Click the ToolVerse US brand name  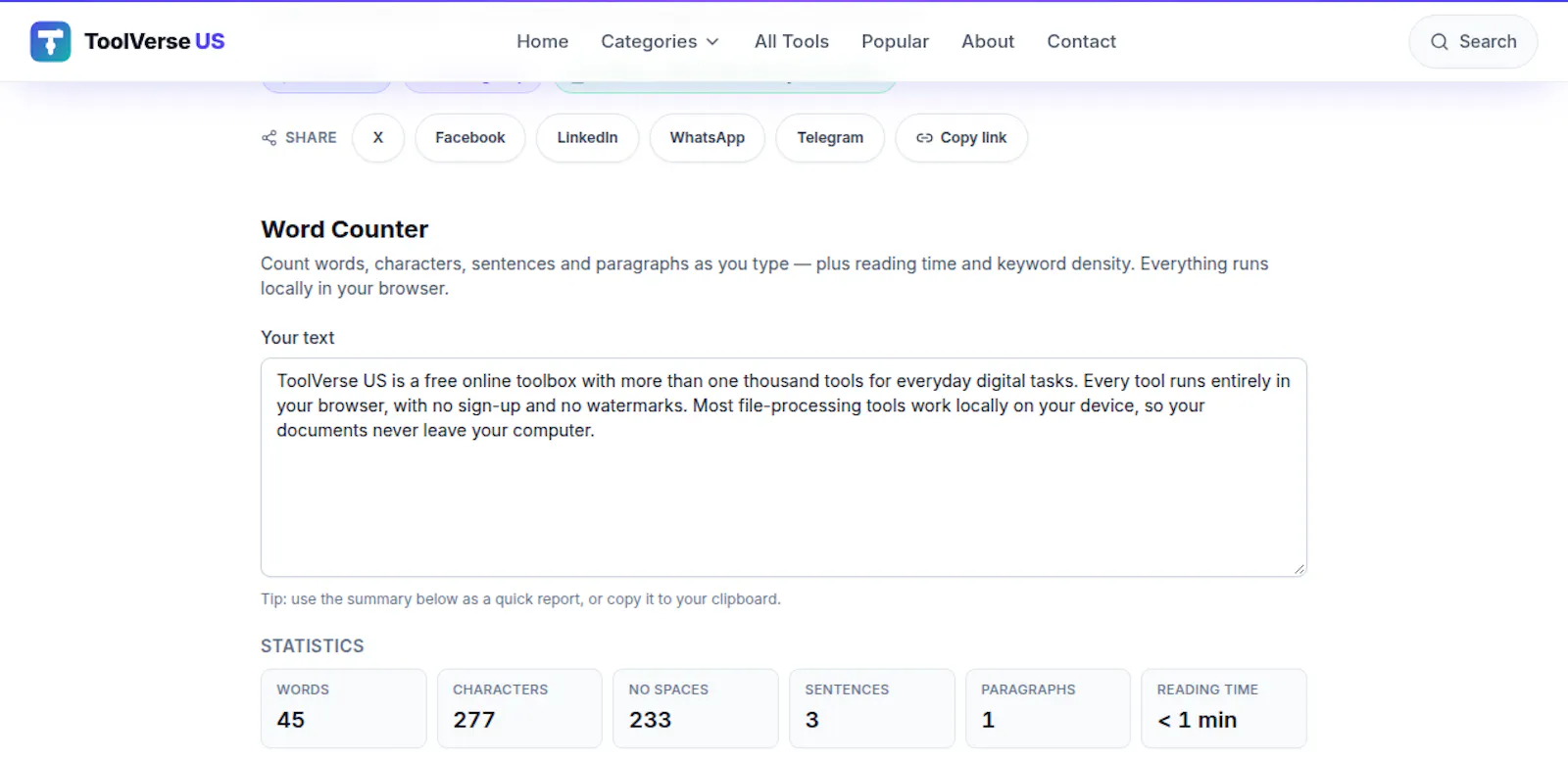(155, 41)
